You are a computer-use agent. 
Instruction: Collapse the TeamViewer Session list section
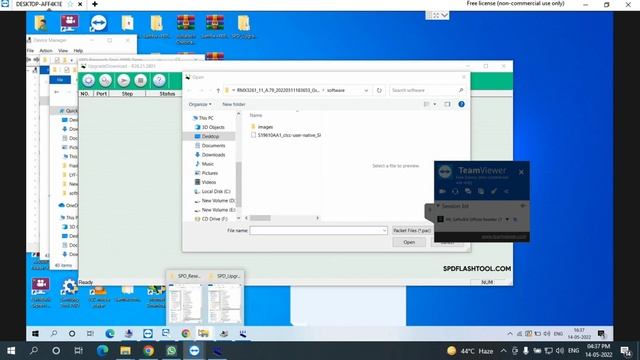[438, 206]
